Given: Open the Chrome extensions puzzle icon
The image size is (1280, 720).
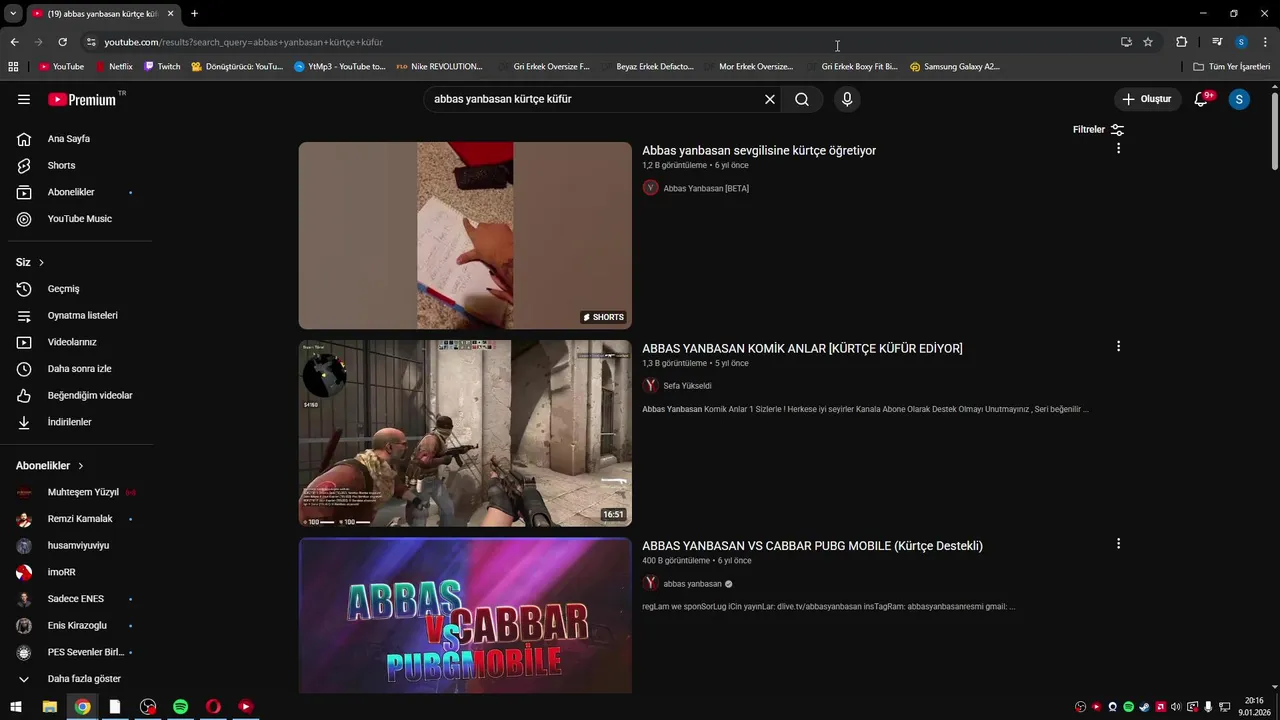Looking at the screenshot, I should click(1181, 42).
